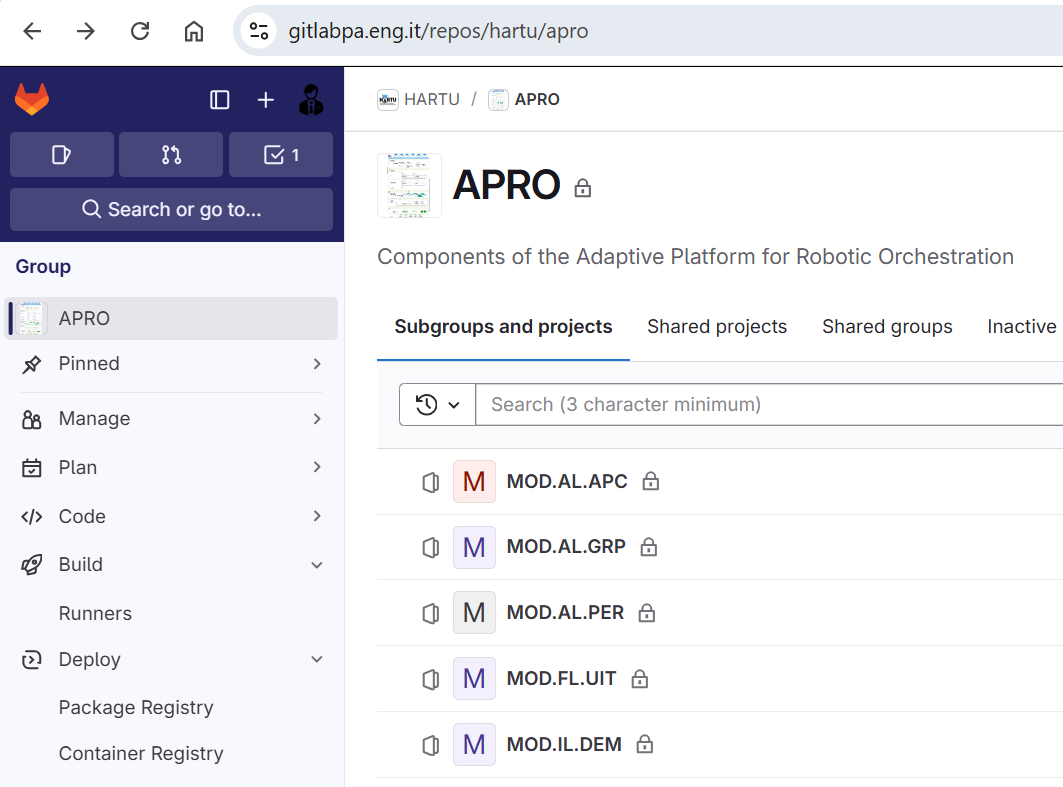This screenshot has height=787, width=1063.
Task: Expand the Manage menu
Action: tap(171, 419)
